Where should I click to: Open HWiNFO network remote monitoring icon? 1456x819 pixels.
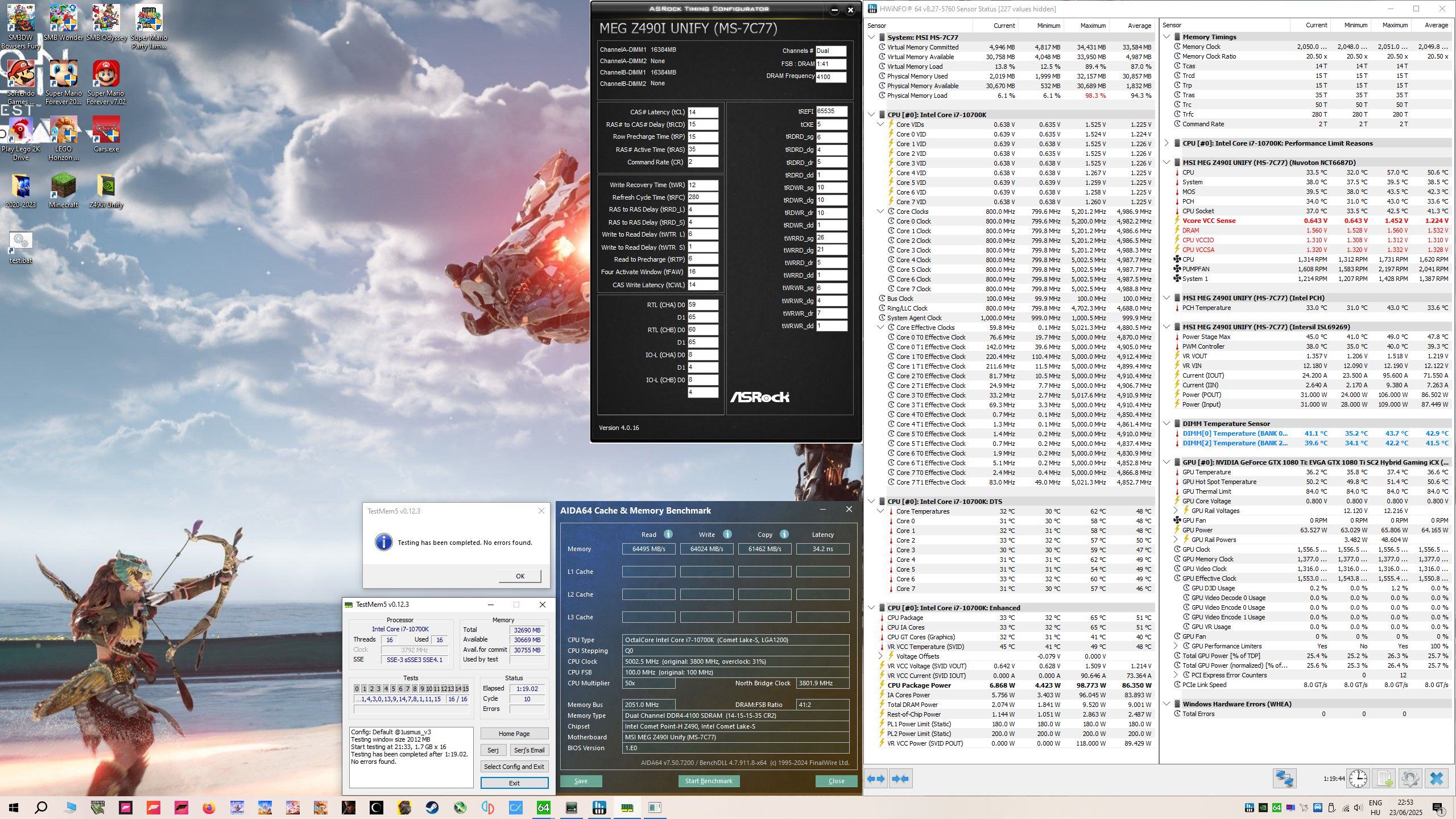[1284, 778]
